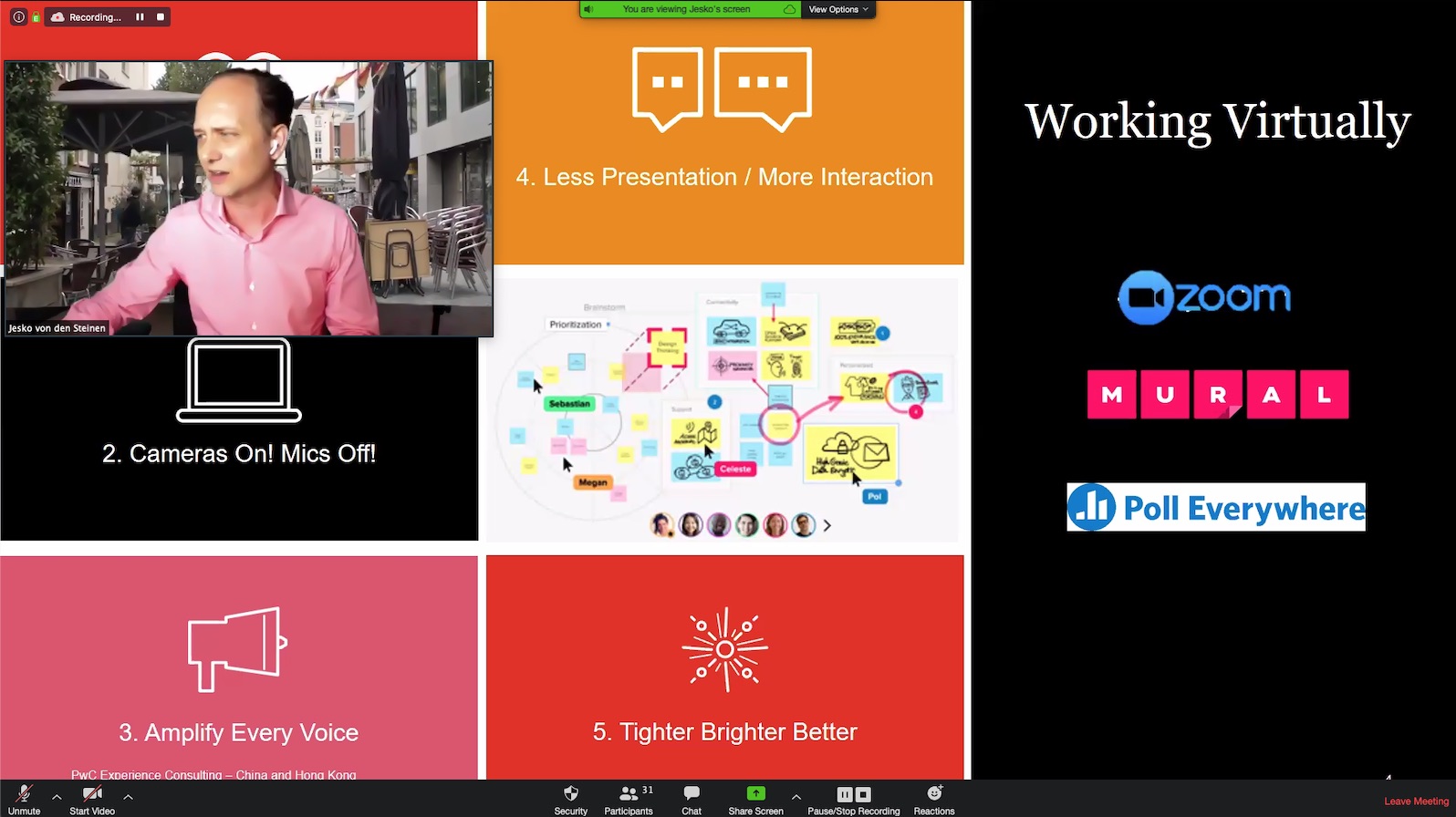This screenshot has width=1456, height=817.
Task: Pause recording from the Recording indicator
Action: (x=140, y=17)
